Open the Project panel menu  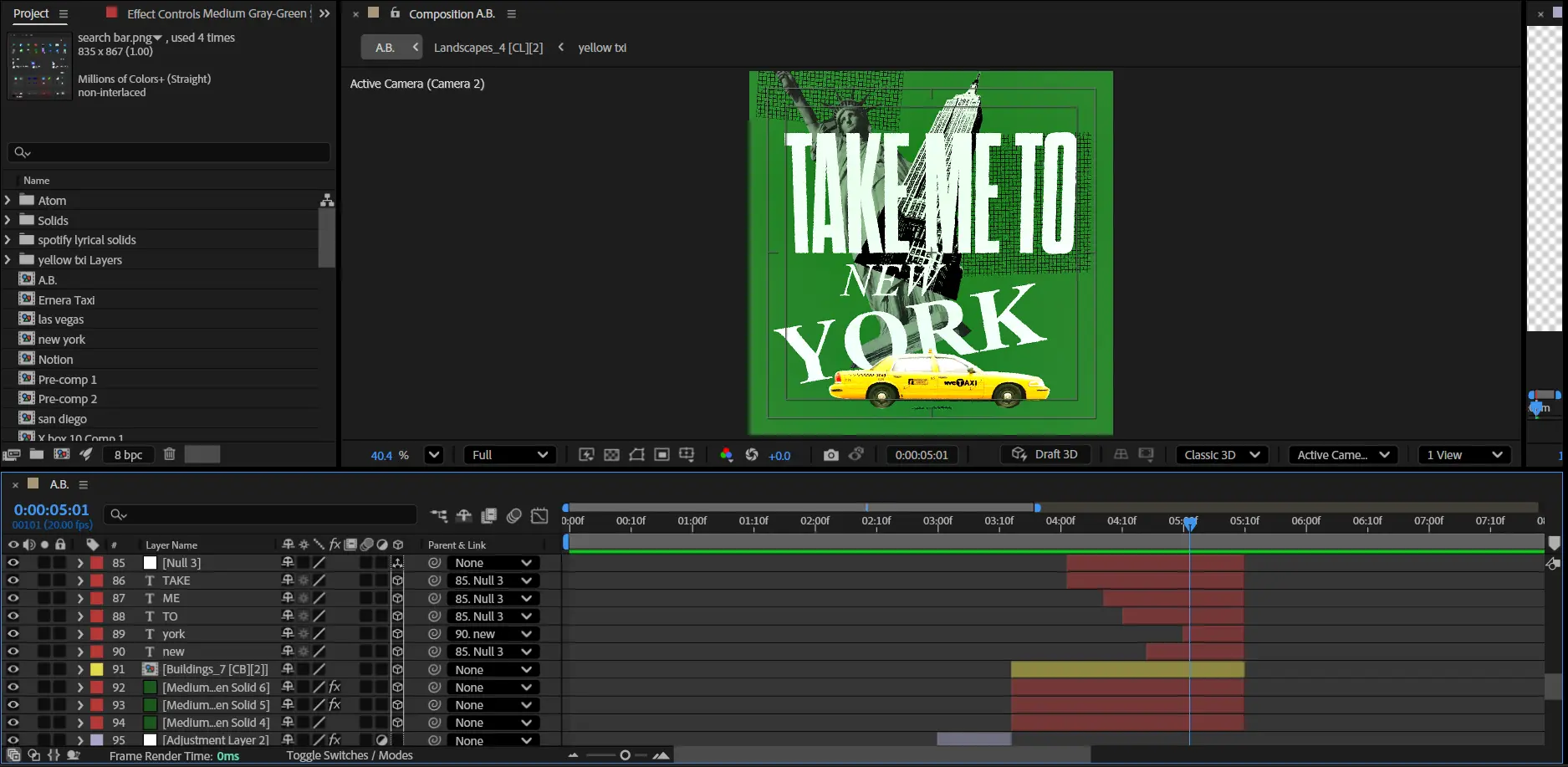click(64, 14)
